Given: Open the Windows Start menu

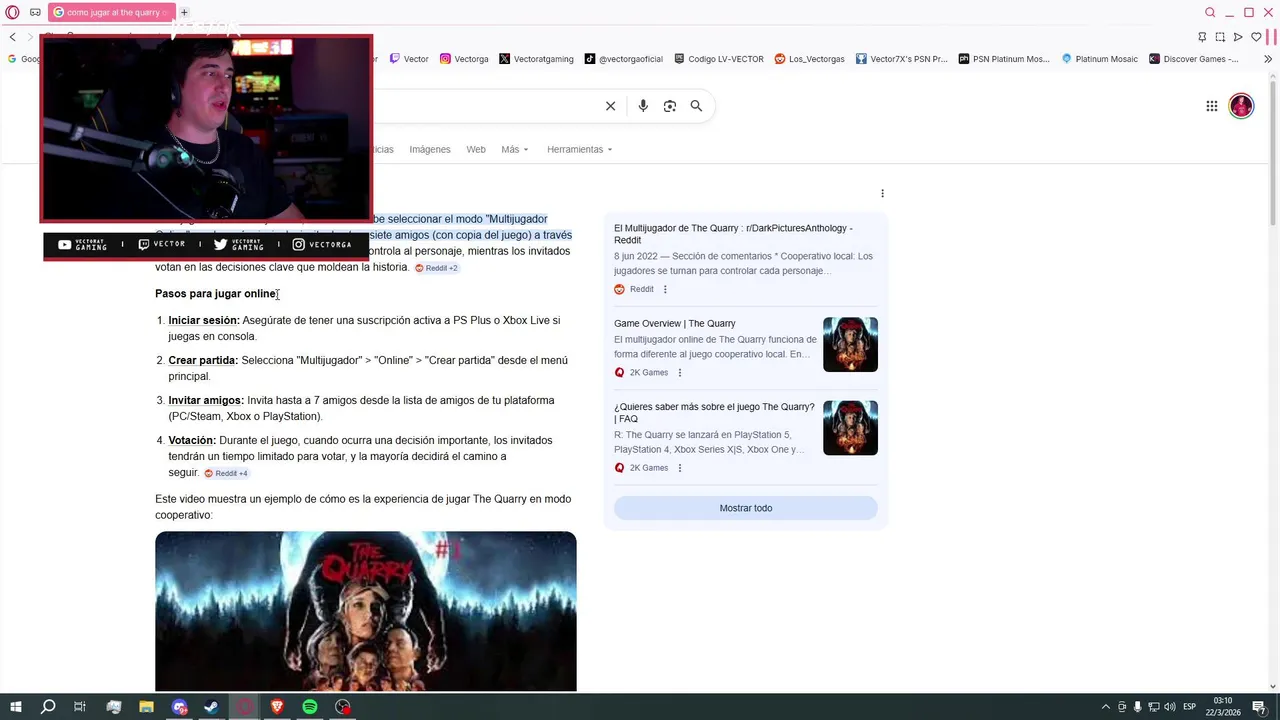Looking at the screenshot, I should 15,707.
